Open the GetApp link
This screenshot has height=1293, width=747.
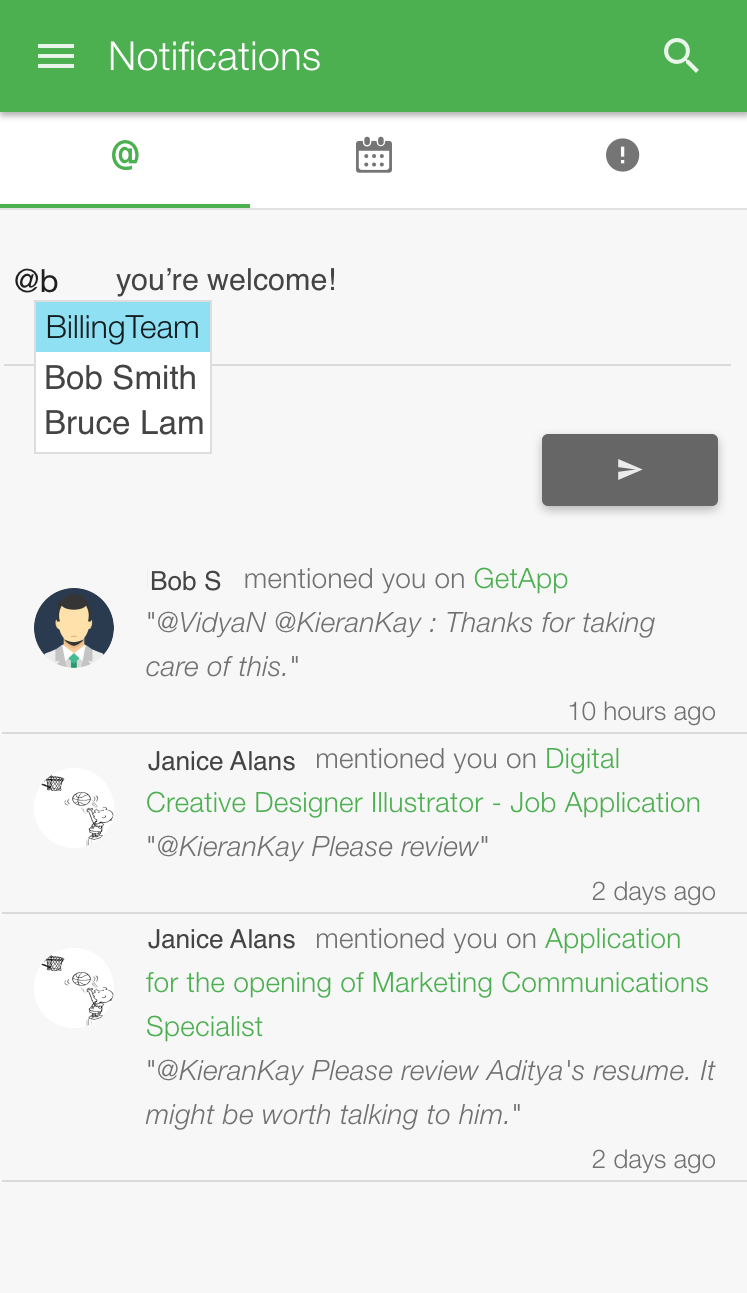pyautogui.click(x=520, y=578)
